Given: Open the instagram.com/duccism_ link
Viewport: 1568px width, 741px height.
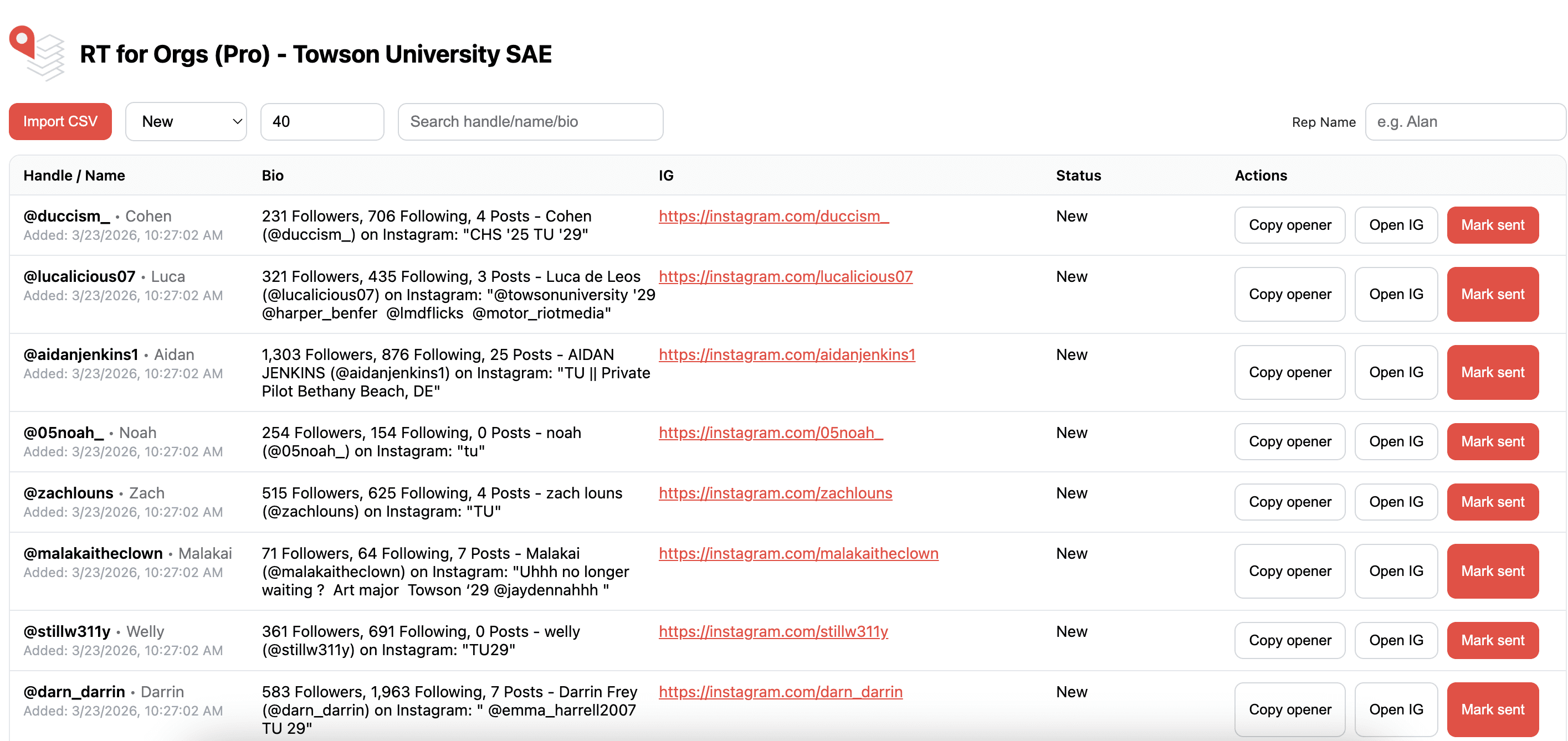Looking at the screenshot, I should [773, 216].
